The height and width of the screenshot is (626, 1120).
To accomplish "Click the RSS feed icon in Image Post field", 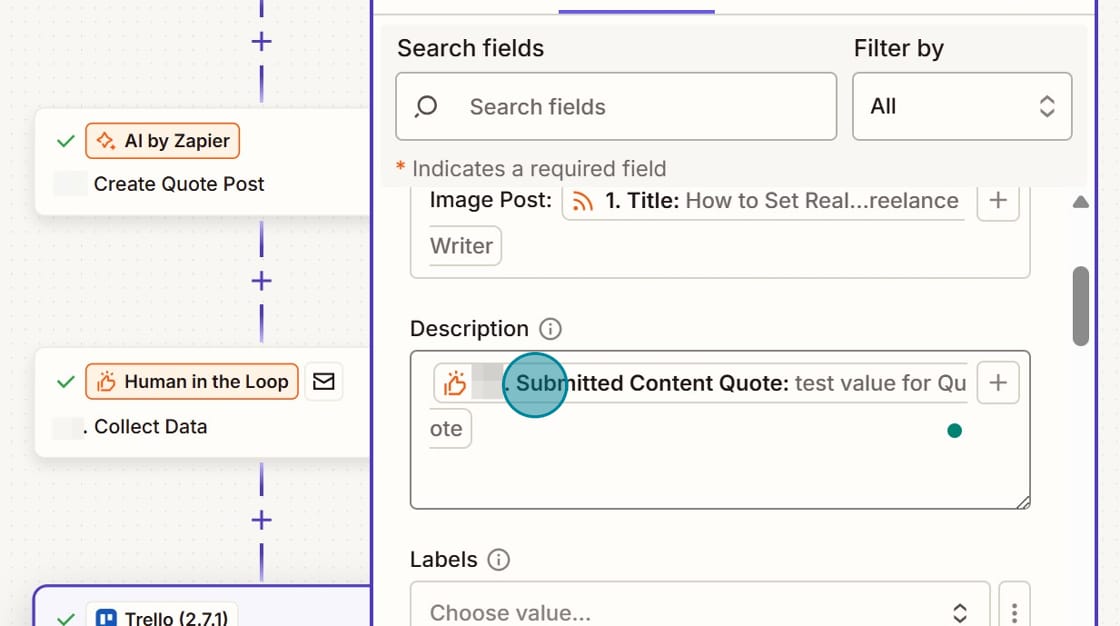I will coord(583,201).
